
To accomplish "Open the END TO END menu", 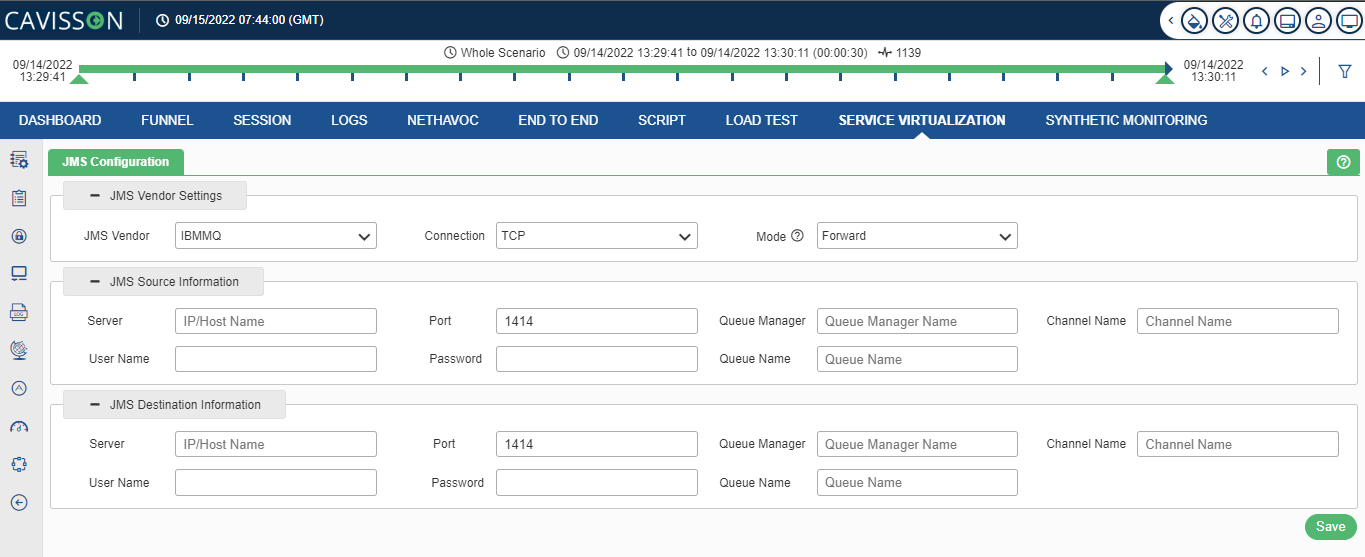I will point(558,120).
